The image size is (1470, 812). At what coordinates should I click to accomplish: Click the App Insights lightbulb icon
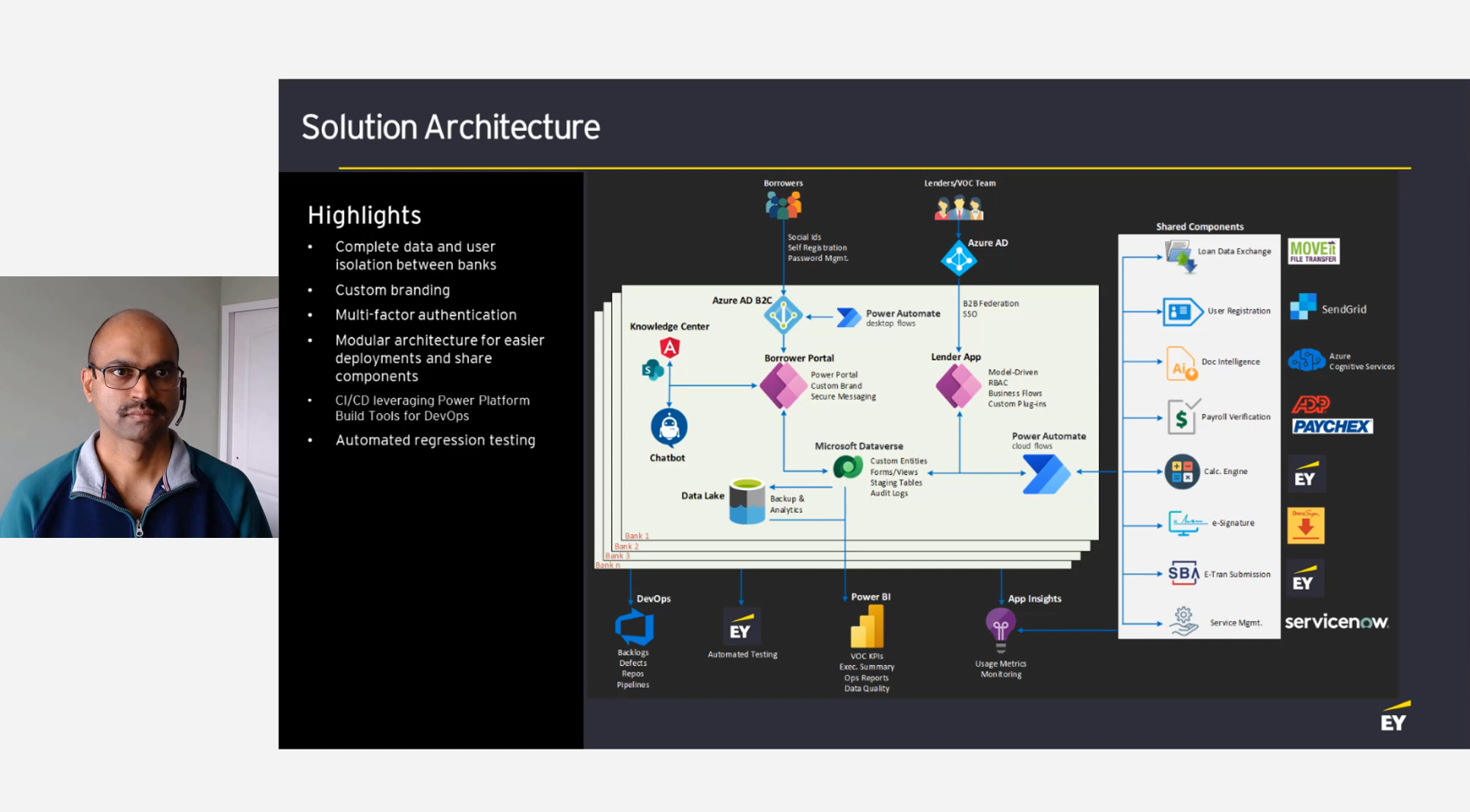1000,628
